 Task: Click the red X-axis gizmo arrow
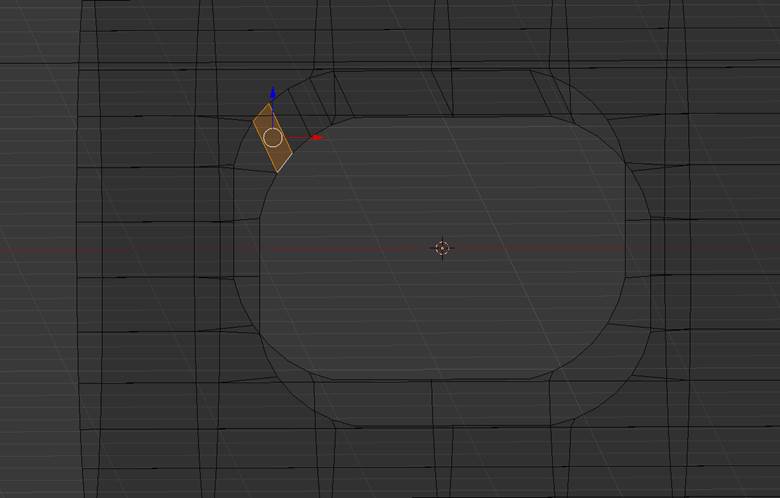(317, 137)
